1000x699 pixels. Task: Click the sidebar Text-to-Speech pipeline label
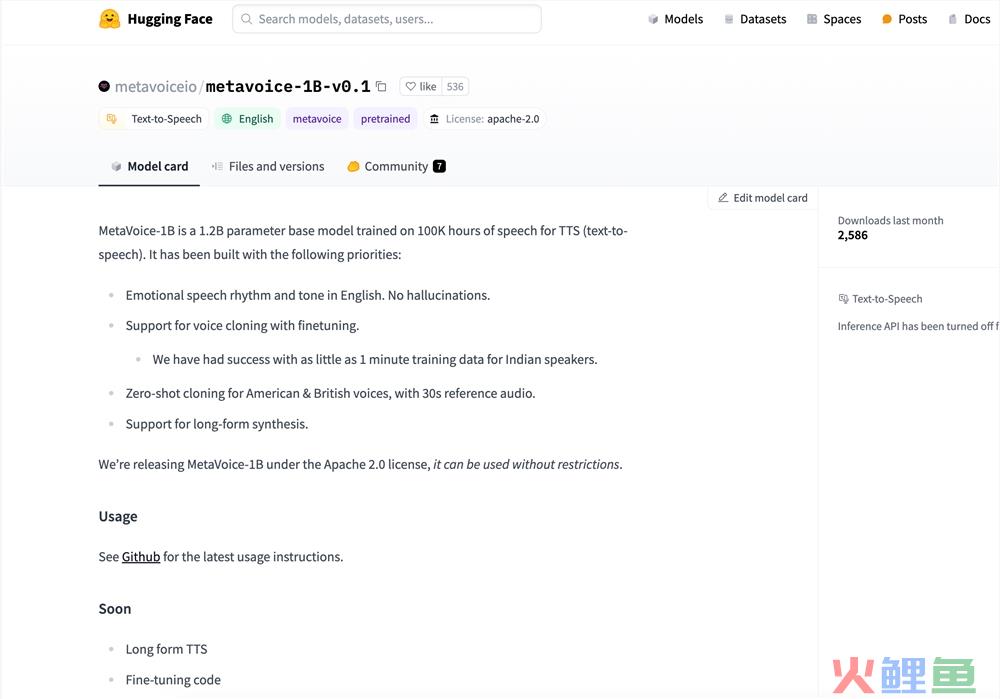point(887,298)
